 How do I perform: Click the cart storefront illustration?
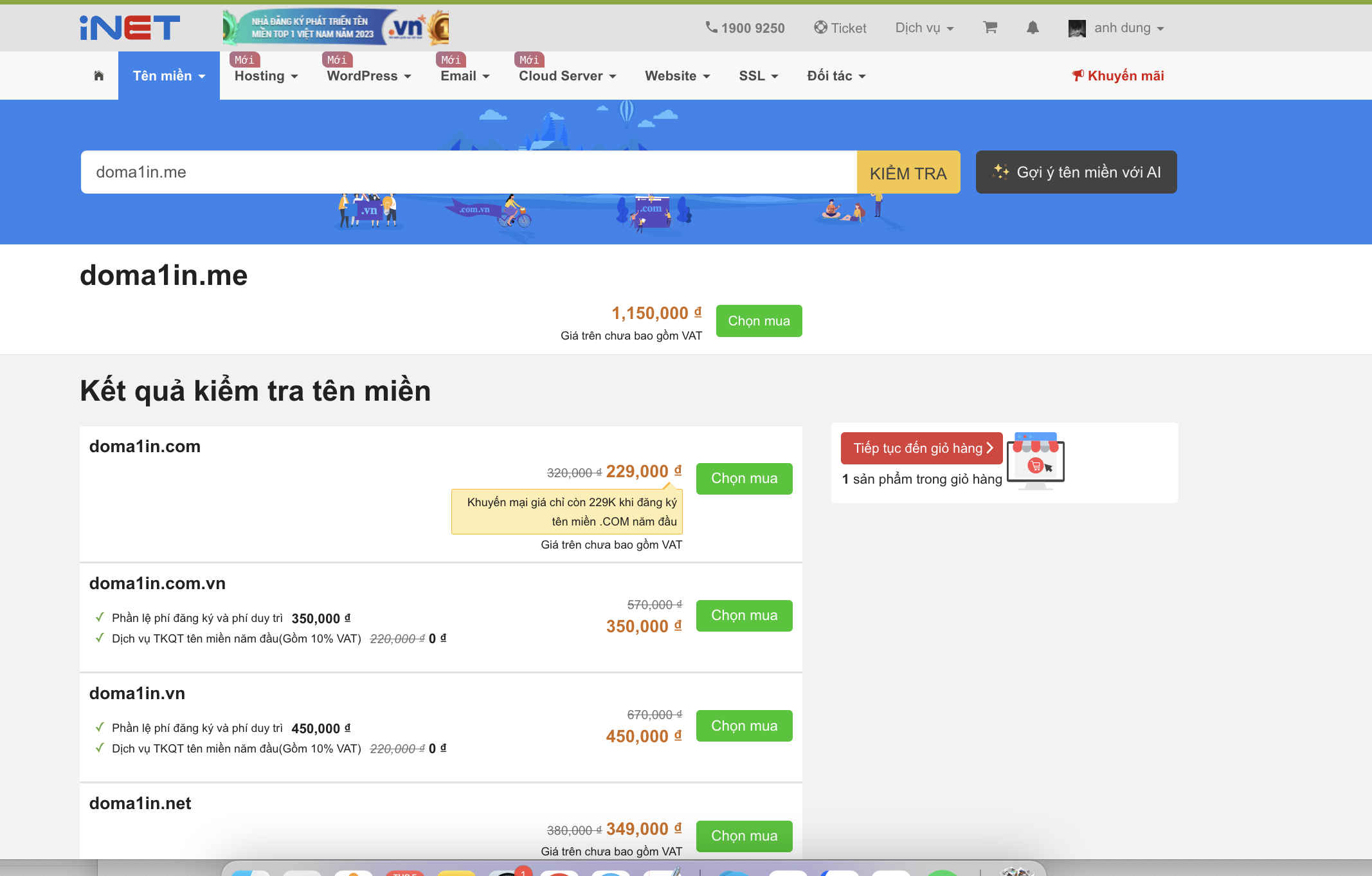coord(1036,461)
